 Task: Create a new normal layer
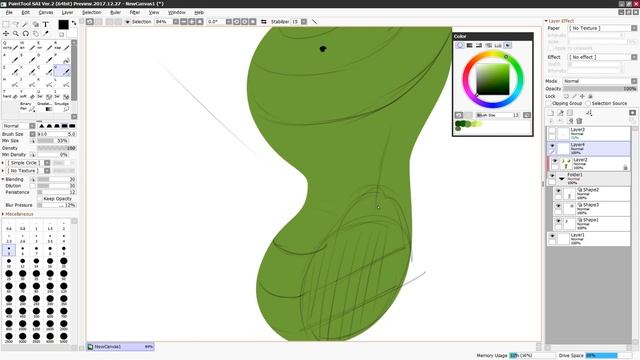(551, 113)
